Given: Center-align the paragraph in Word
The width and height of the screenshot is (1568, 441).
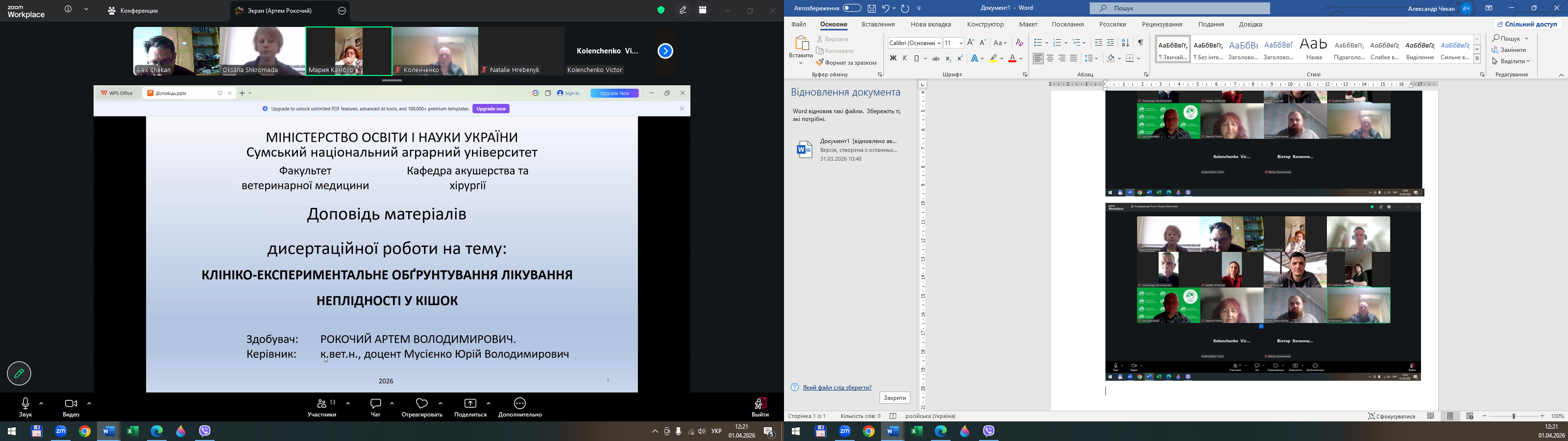Looking at the screenshot, I should tap(1050, 59).
